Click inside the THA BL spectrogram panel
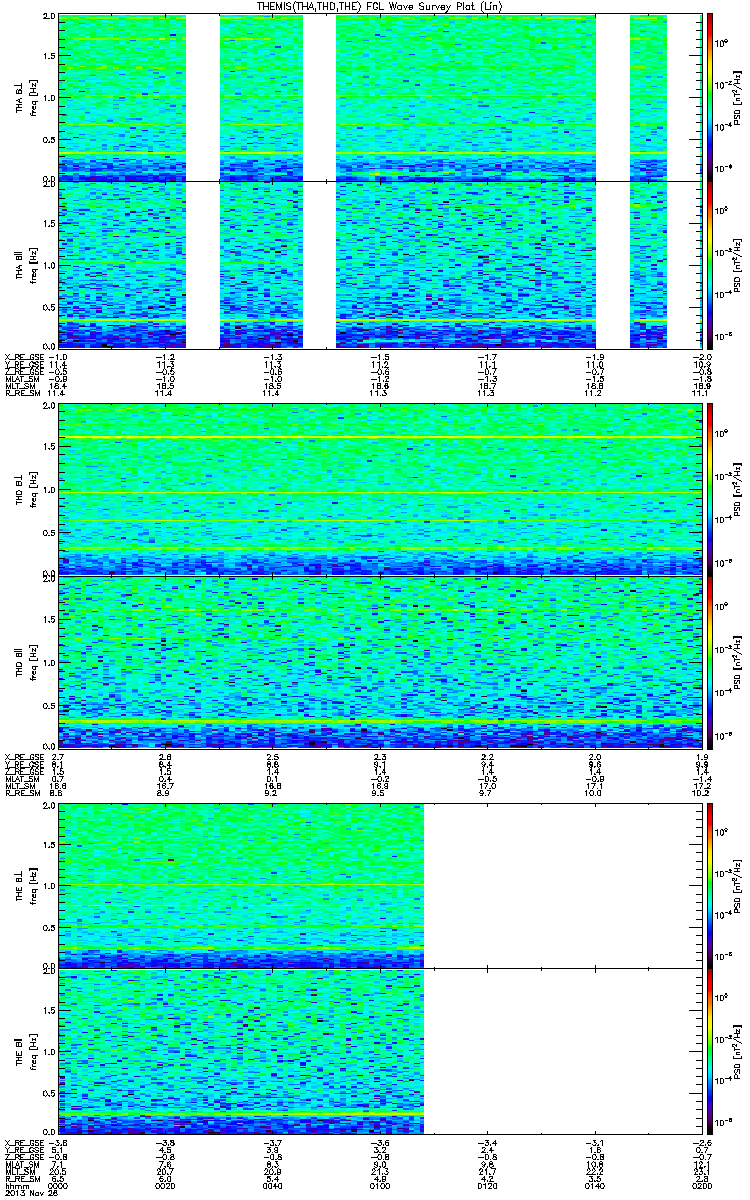The image size is (750, 1200). pos(378,98)
